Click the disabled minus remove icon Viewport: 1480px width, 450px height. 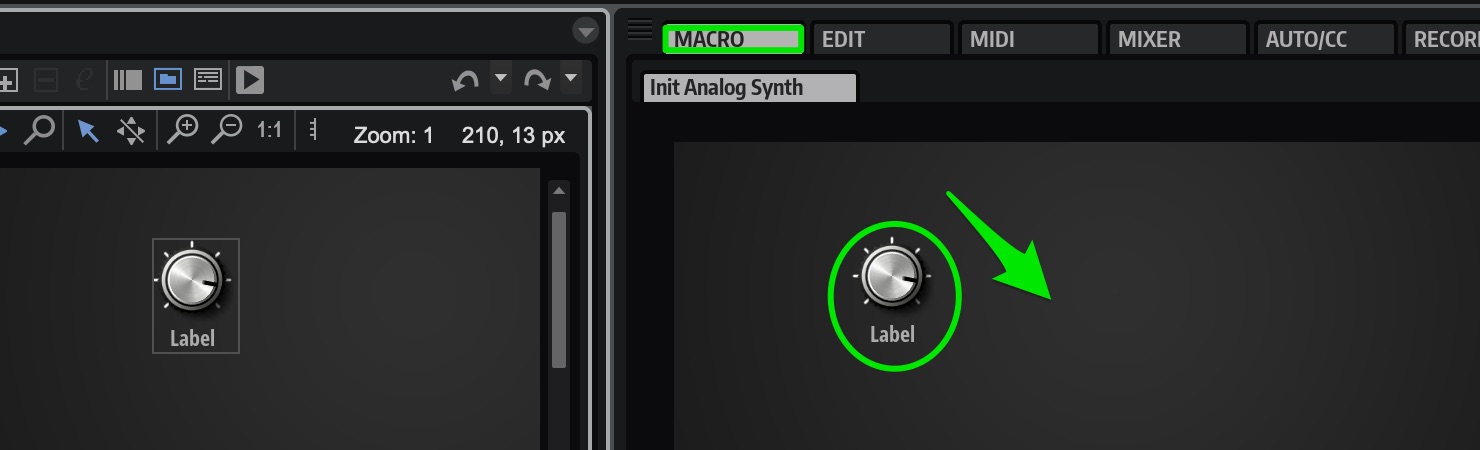pyautogui.click(x=44, y=79)
